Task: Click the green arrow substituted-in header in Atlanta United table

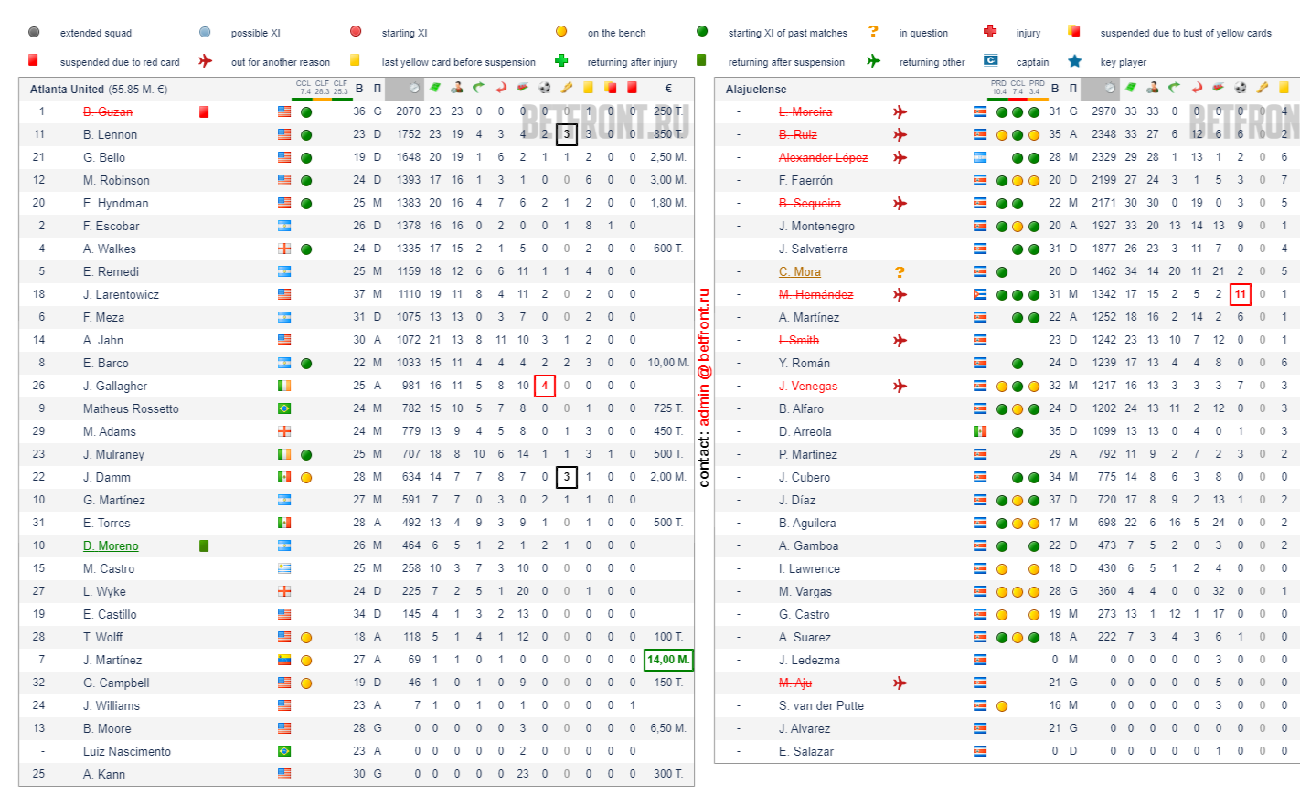Action: 478,88
